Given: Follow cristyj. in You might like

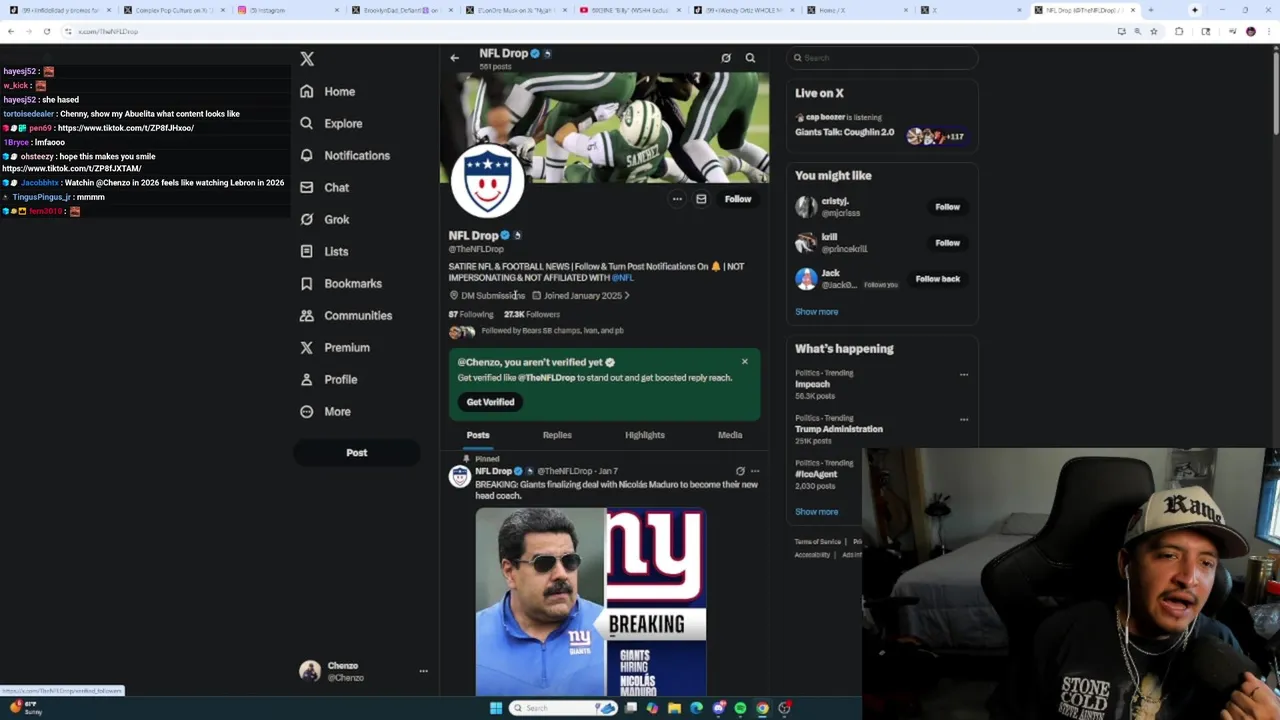Looking at the screenshot, I should coord(947,207).
